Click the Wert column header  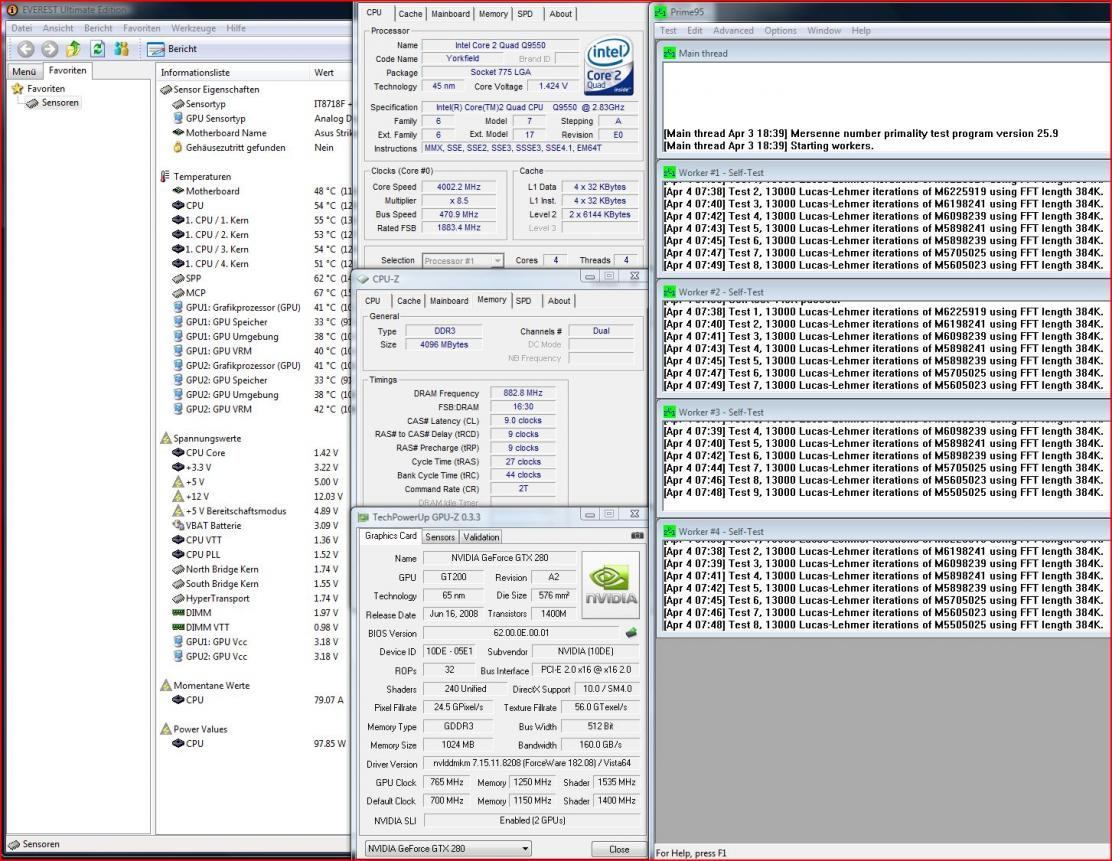coord(324,72)
